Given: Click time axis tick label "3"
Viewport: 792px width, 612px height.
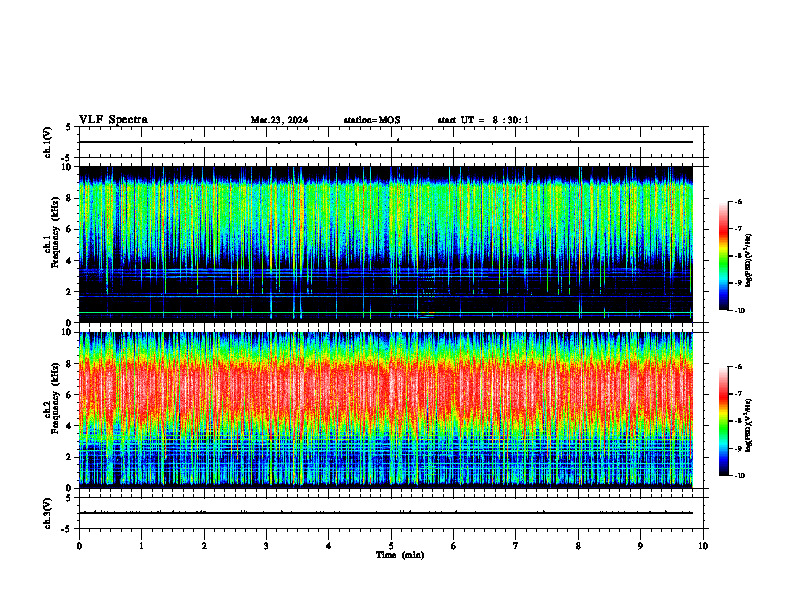Looking at the screenshot, I should (266, 546).
